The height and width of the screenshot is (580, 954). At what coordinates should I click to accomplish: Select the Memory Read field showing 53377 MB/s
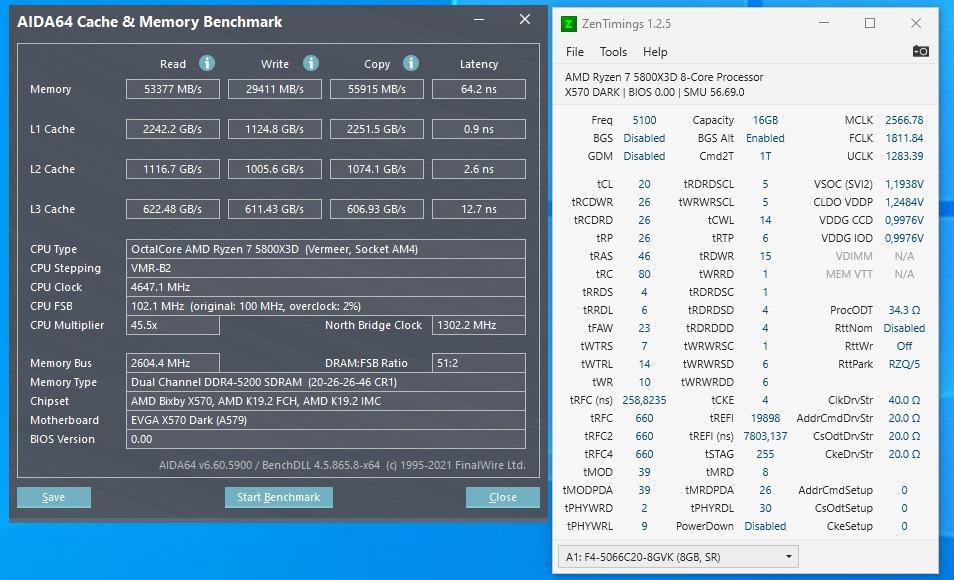pyautogui.click(x=173, y=89)
